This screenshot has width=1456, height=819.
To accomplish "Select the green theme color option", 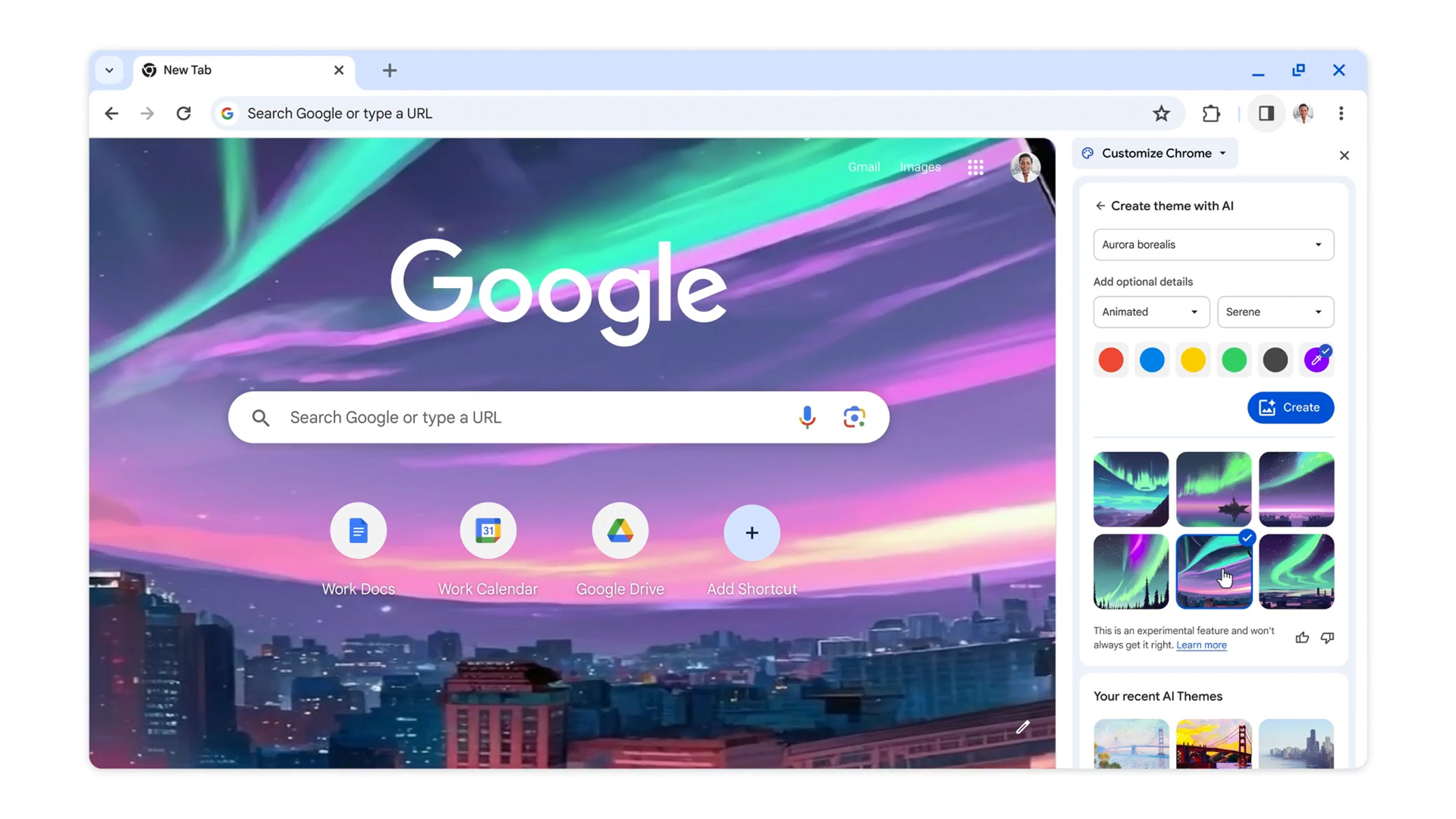I will point(1234,360).
